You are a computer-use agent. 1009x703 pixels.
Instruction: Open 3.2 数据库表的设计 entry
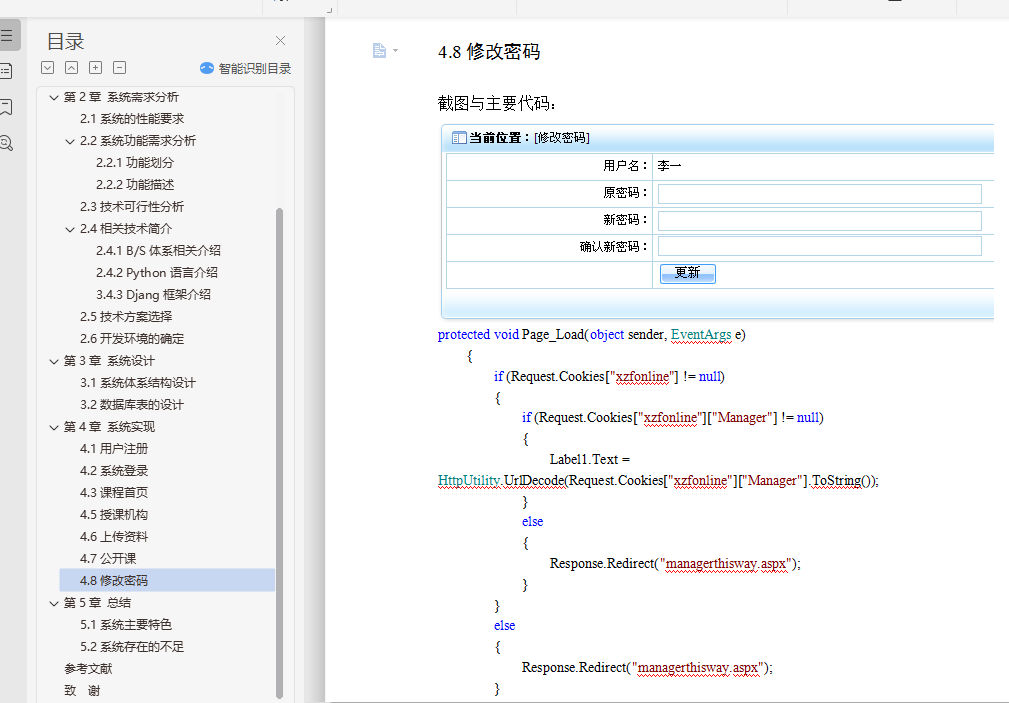(x=132, y=404)
